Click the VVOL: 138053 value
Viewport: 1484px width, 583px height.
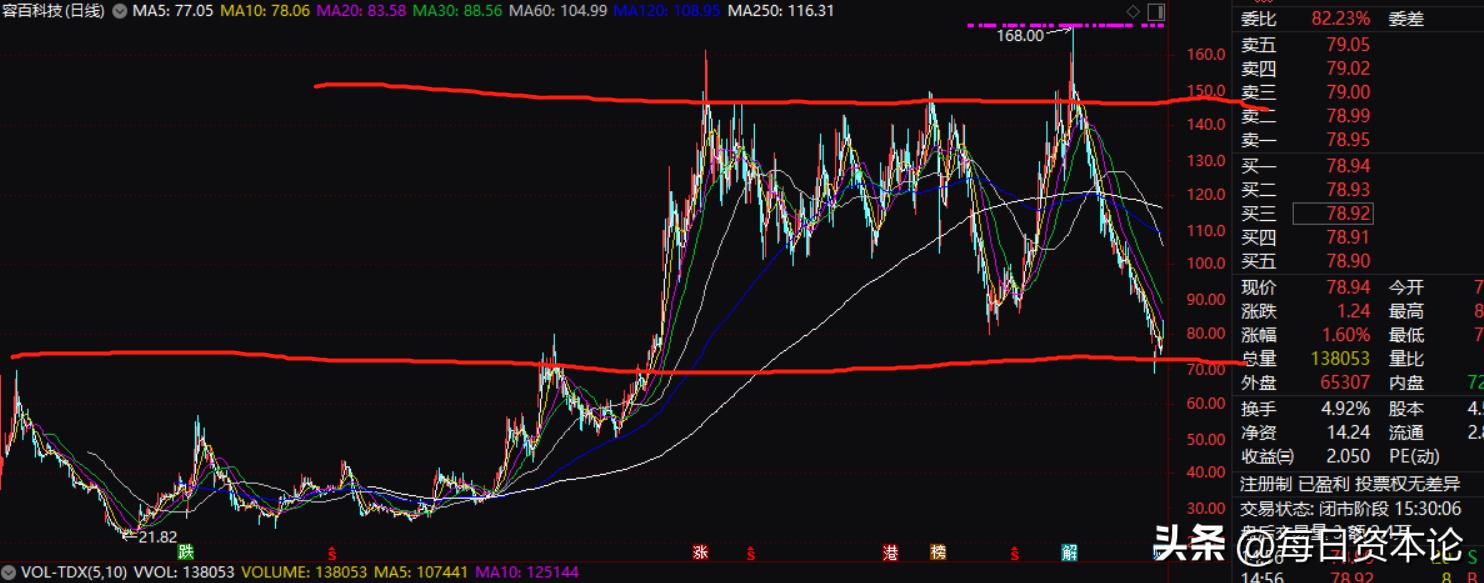pos(183,573)
